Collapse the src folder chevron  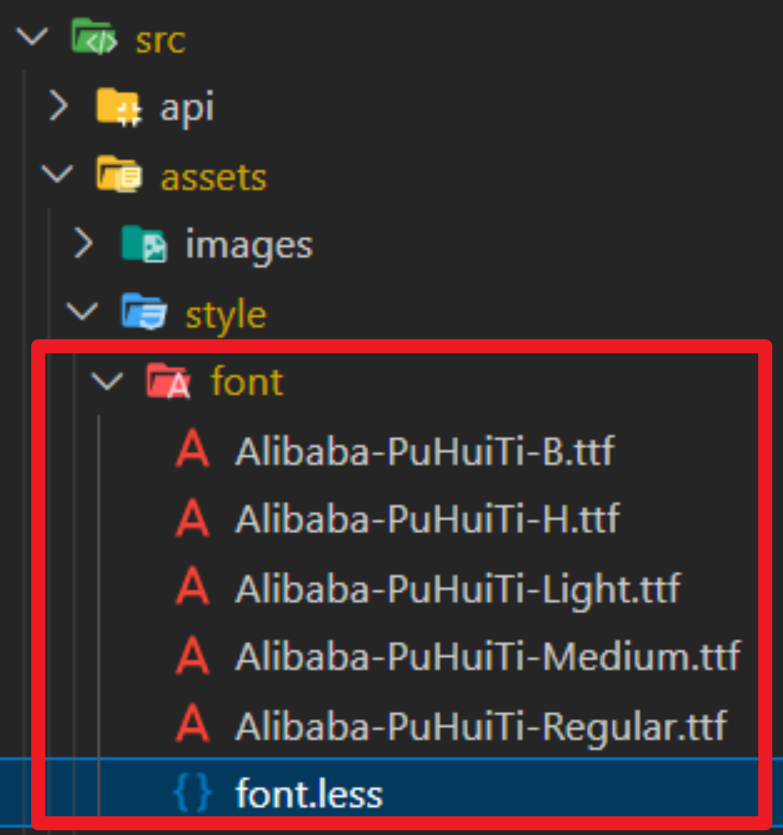point(32,37)
